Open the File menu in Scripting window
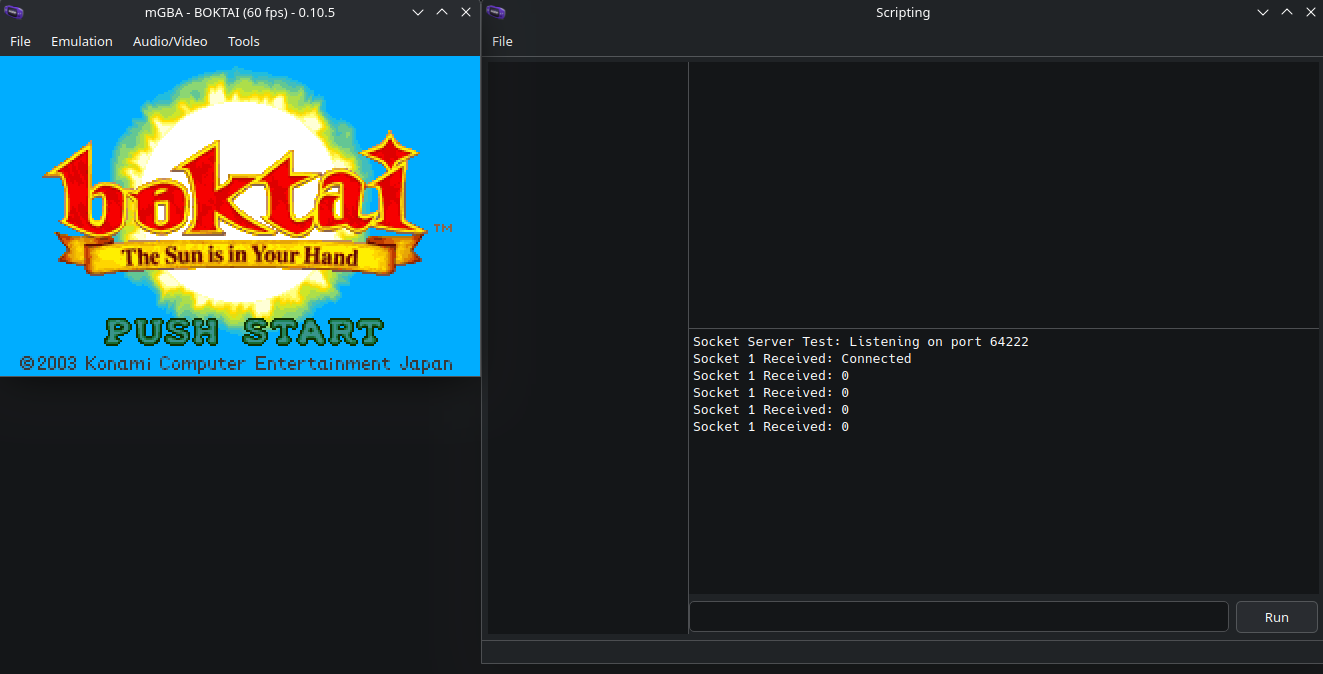This screenshot has height=674, width=1323. tap(502, 41)
